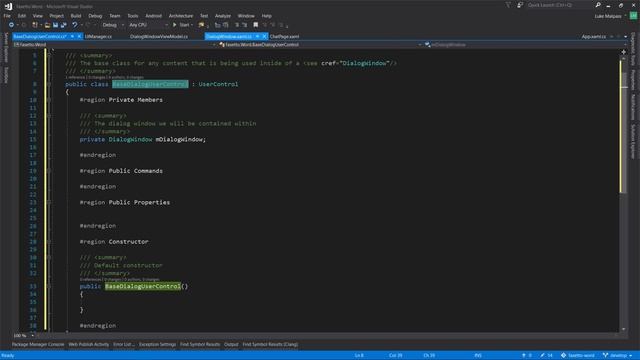Open the File menu

[7, 16]
